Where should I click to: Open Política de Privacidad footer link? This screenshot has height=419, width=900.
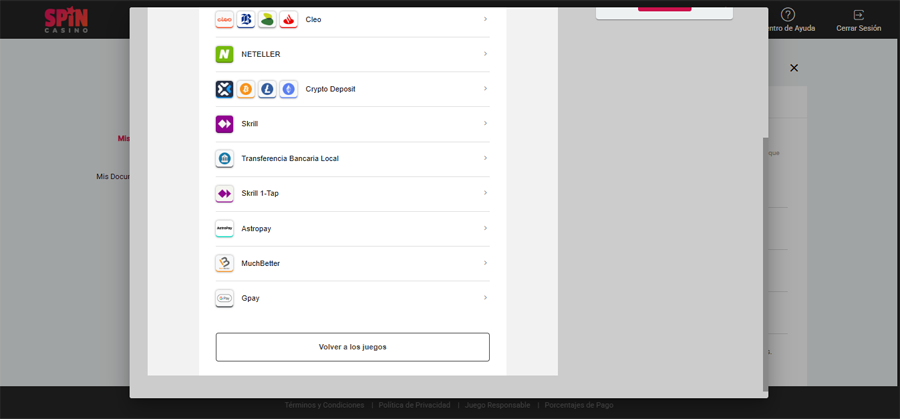(x=414, y=405)
